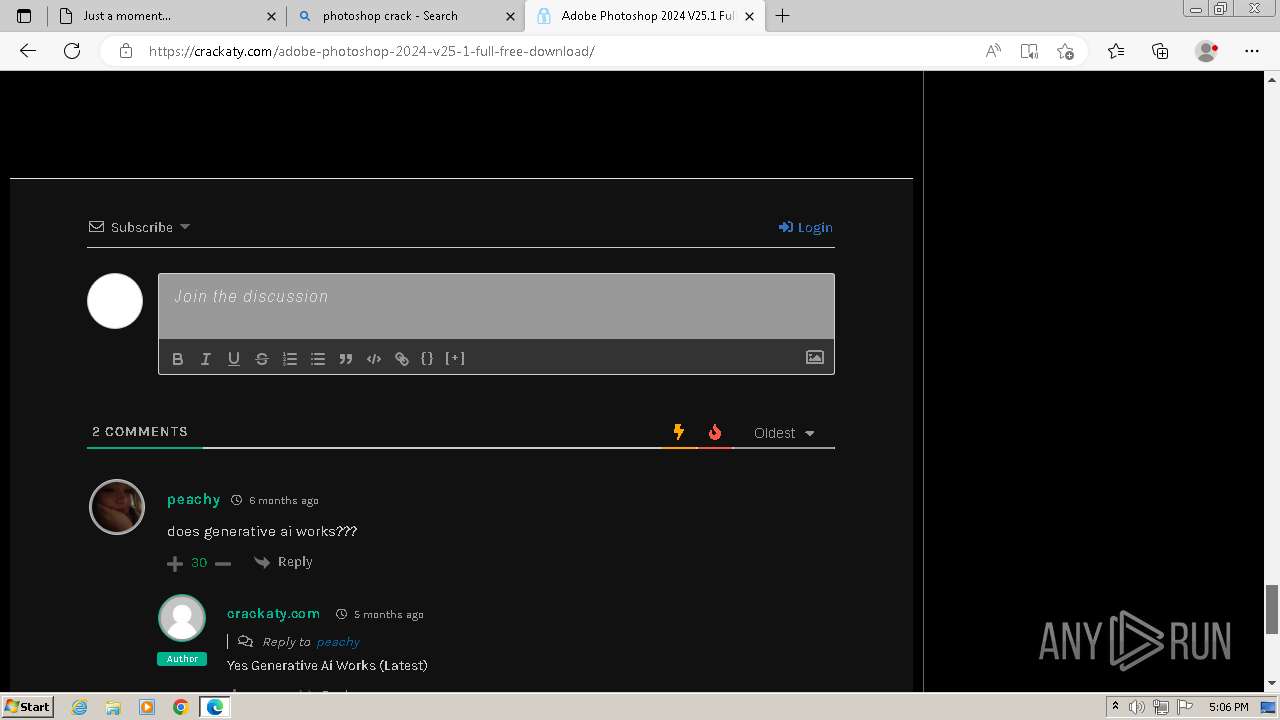Close the 'Just a moment...' tab
The width and height of the screenshot is (1280, 720).
point(272,16)
